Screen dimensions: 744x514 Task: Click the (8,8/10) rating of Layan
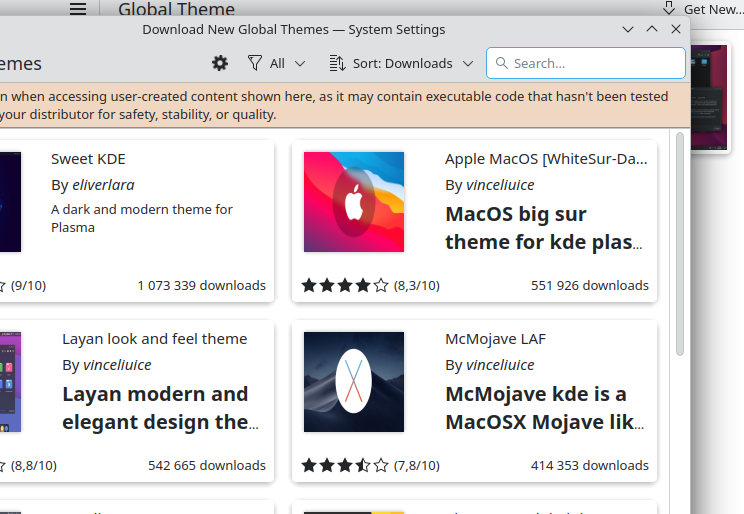34,465
